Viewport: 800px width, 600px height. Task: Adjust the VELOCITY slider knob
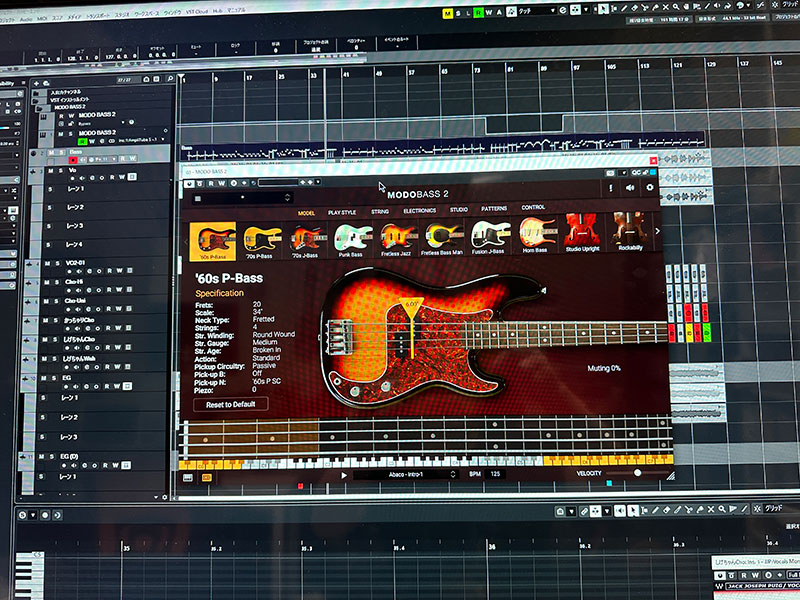(637, 473)
